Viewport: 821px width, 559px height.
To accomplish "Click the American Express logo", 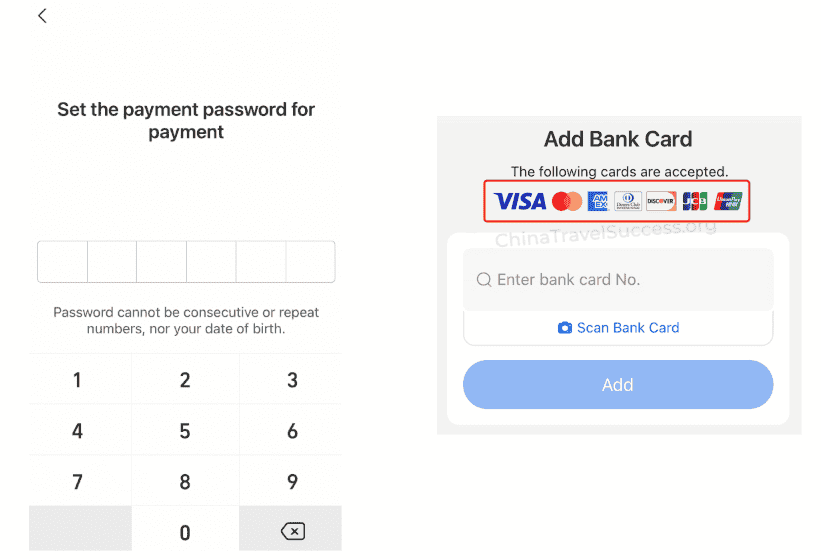I will pos(599,202).
